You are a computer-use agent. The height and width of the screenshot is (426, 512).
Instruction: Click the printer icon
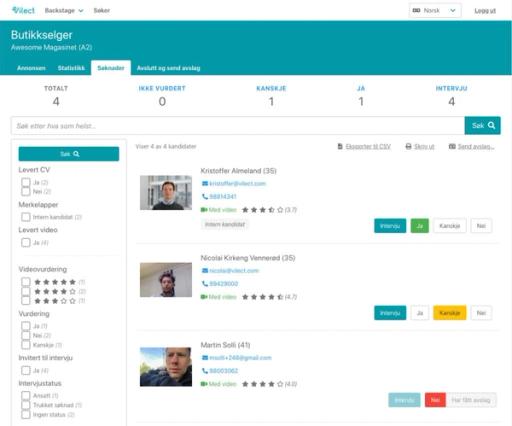408,147
